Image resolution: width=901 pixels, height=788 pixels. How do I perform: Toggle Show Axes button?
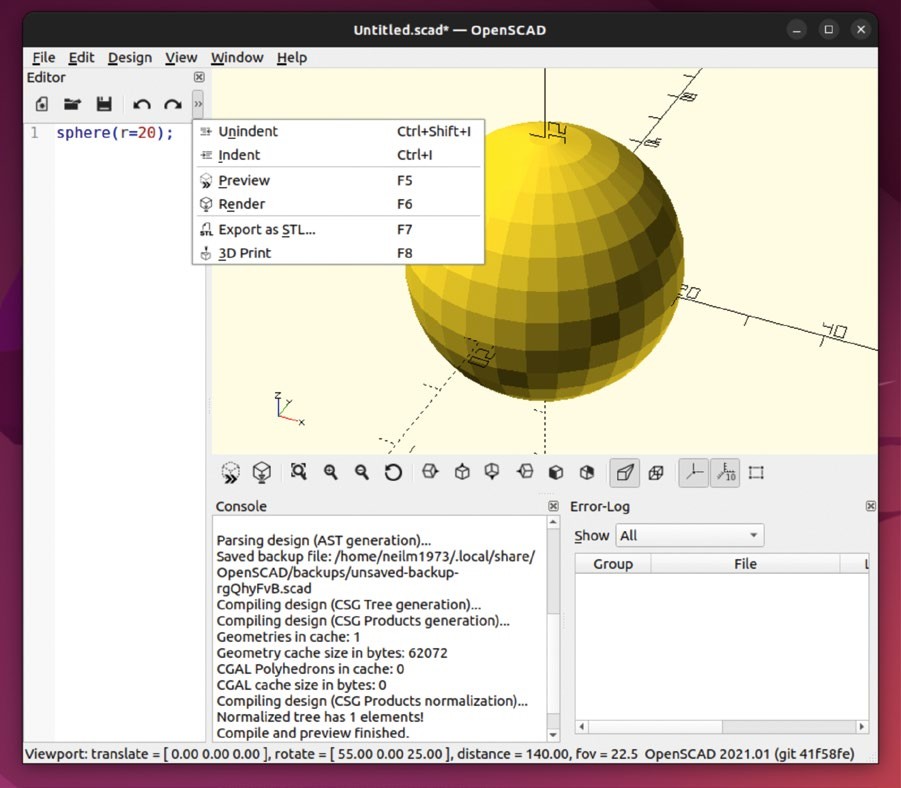tap(694, 472)
